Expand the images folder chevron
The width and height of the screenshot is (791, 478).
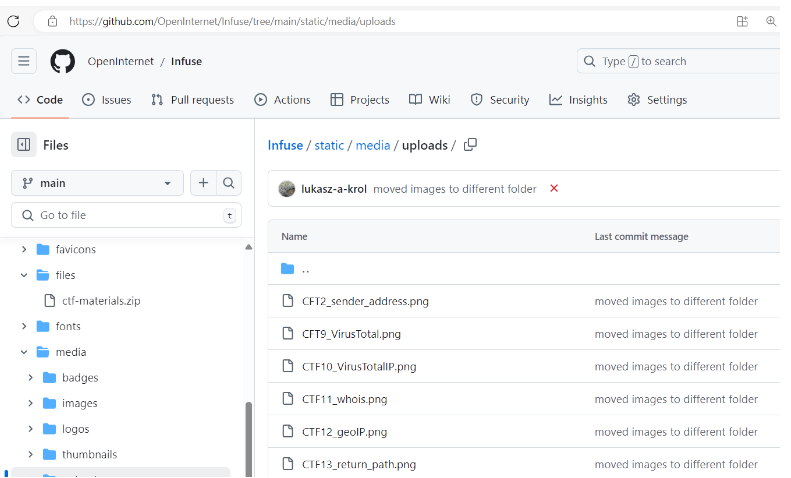30,403
